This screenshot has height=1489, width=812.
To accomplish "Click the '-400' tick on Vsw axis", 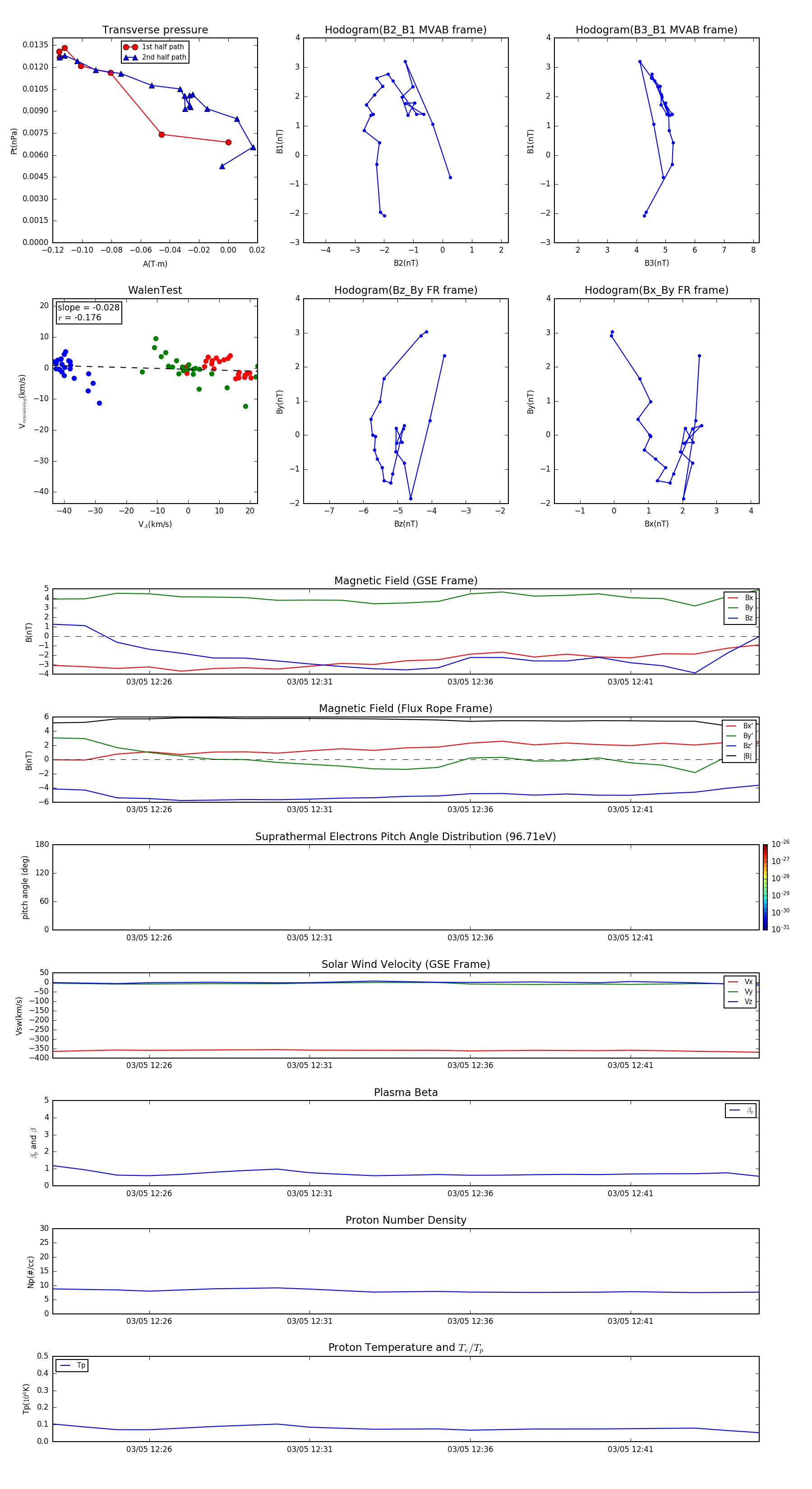I will tap(38, 1058).
